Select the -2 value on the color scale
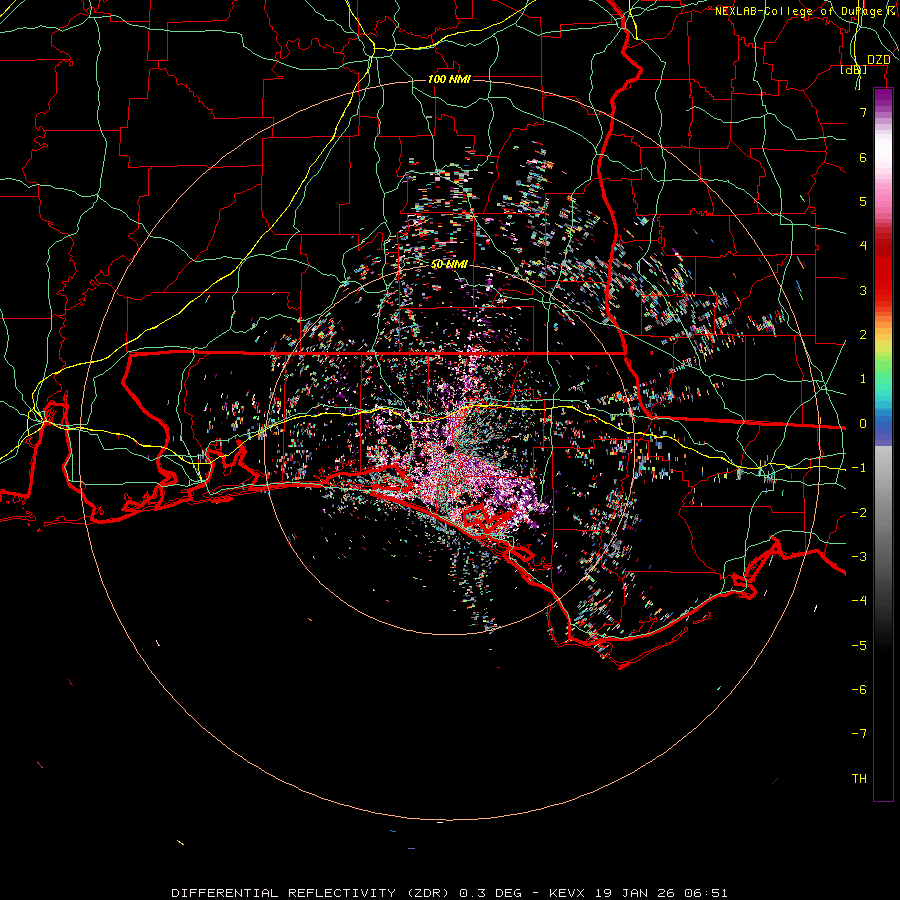The image size is (900, 900). [x=859, y=513]
